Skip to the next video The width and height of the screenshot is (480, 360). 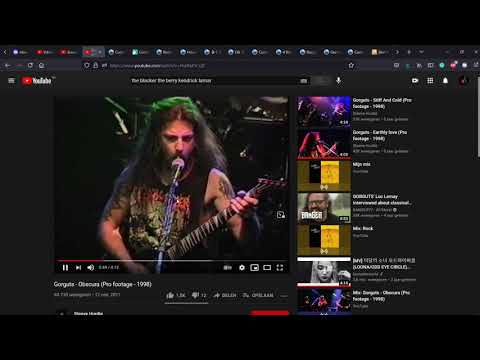pos(78,268)
